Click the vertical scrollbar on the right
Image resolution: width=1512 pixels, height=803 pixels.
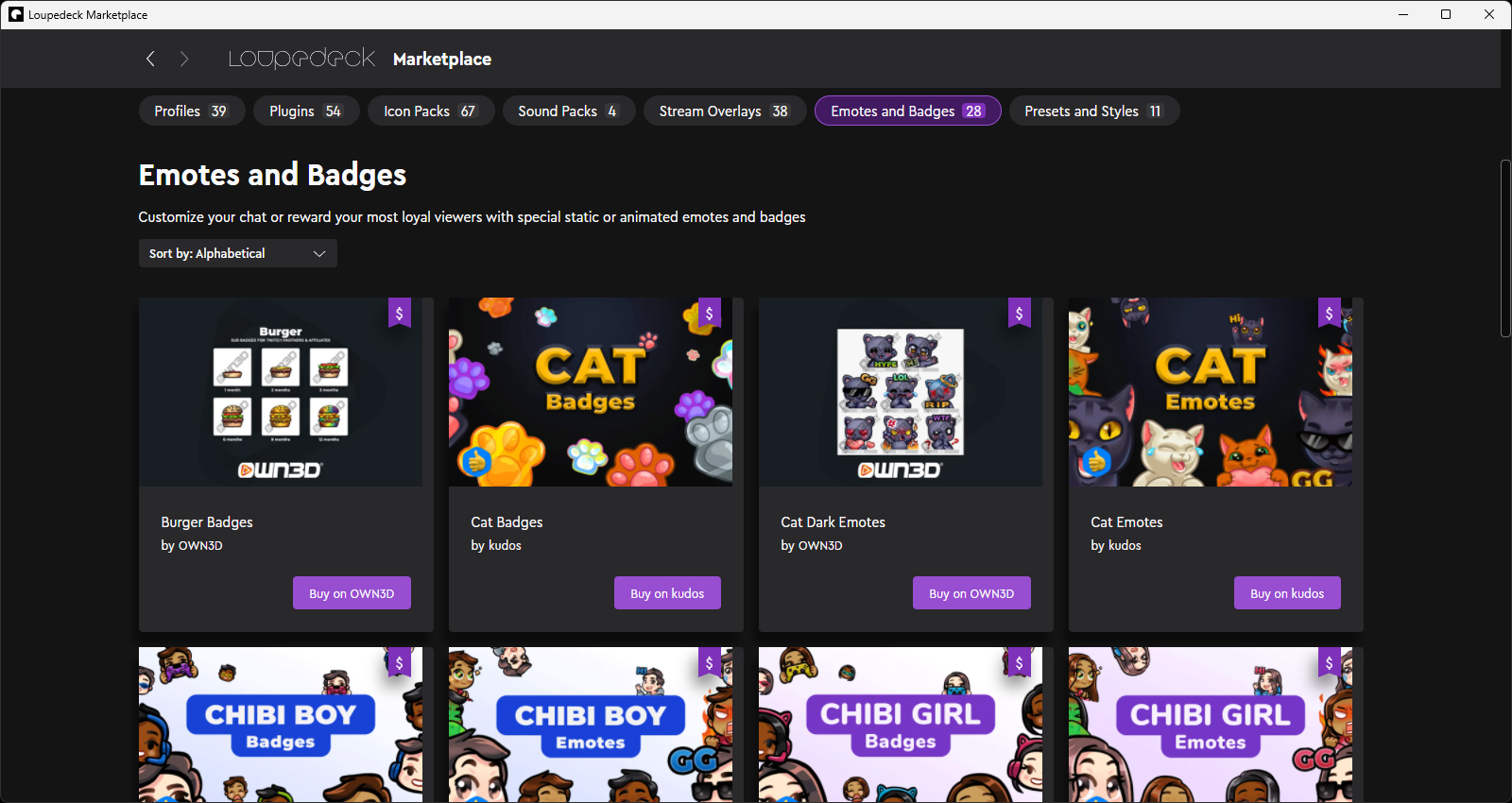point(1505,248)
